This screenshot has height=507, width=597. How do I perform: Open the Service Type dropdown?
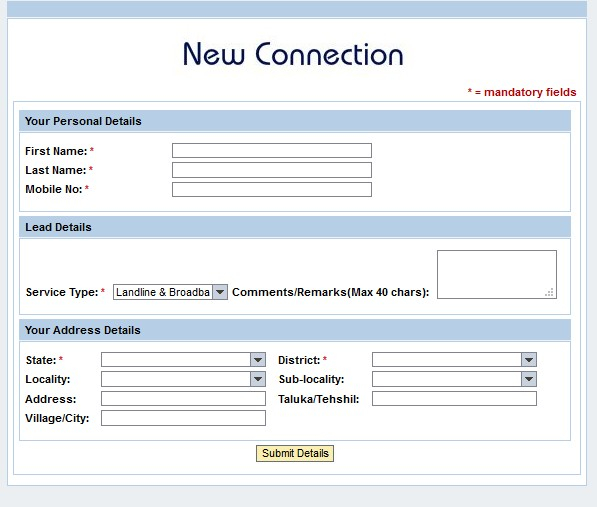(170, 292)
